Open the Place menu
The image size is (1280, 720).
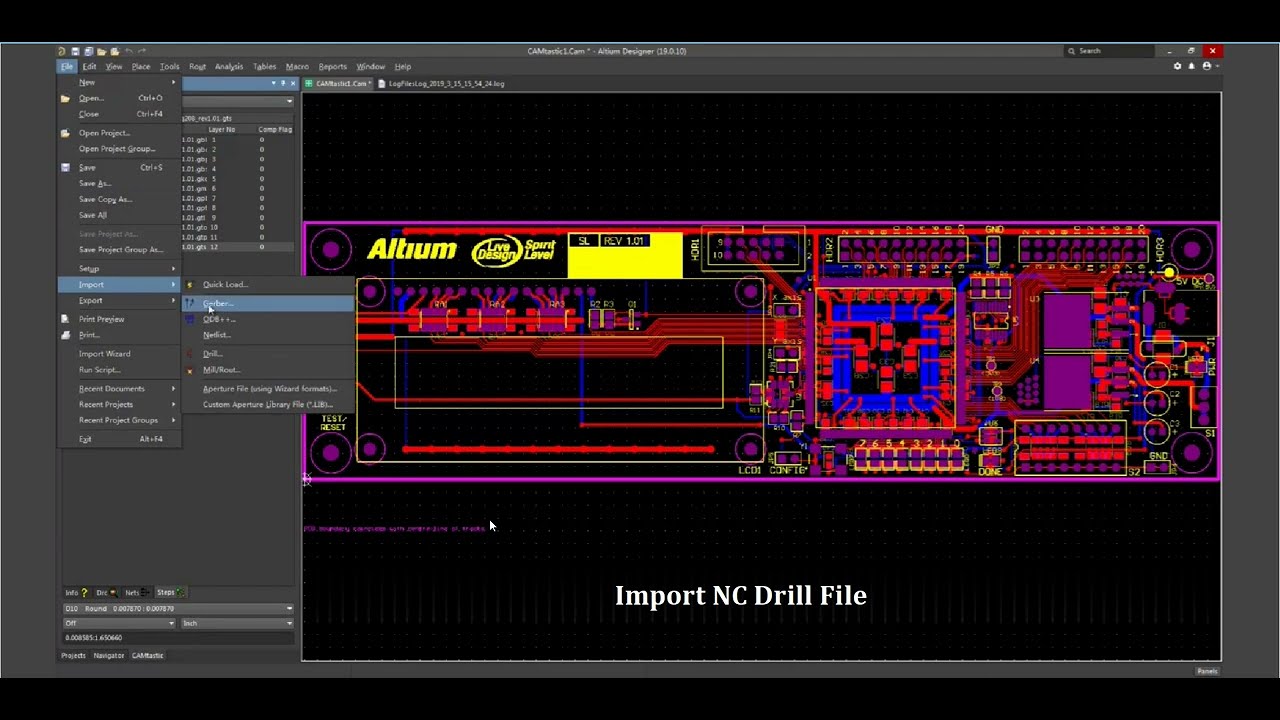click(x=141, y=66)
